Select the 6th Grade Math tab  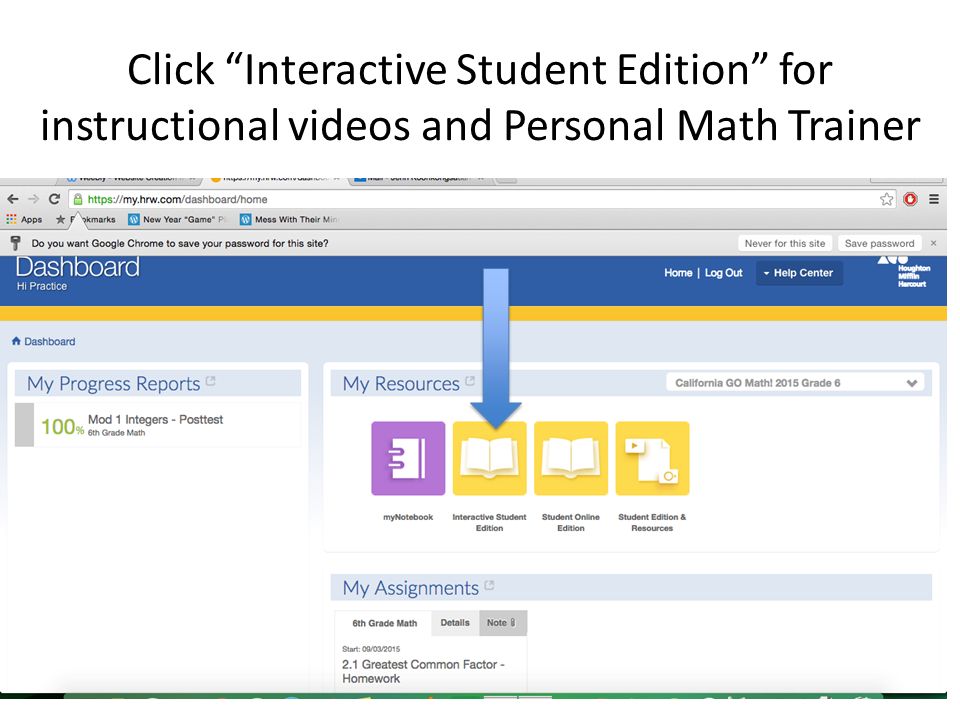coord(384,623)
